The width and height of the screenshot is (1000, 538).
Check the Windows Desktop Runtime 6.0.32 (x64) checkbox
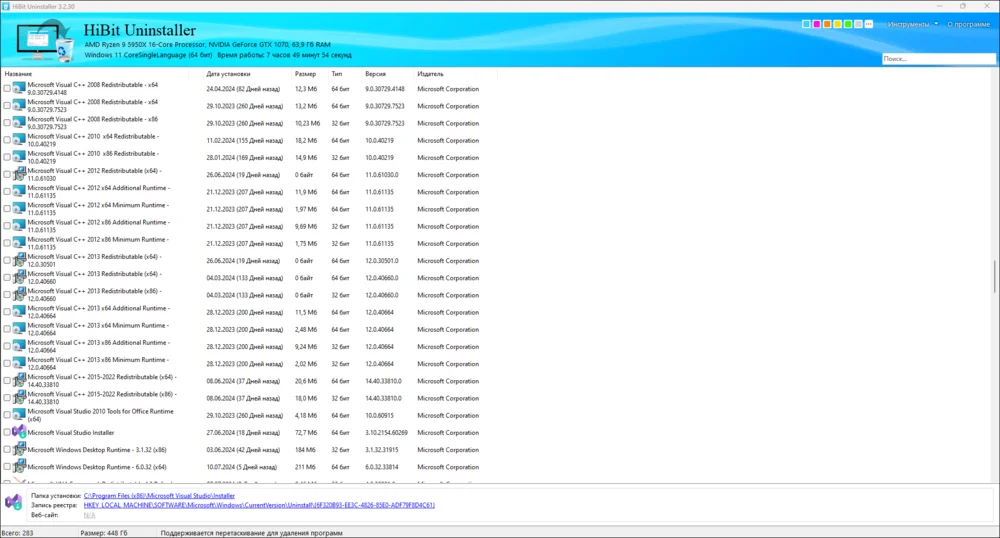coord(7,467)
